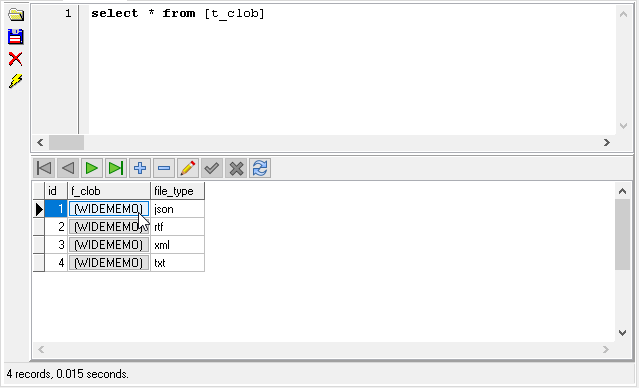
Task: Go to first record navigator button
Action: [44, 168]
